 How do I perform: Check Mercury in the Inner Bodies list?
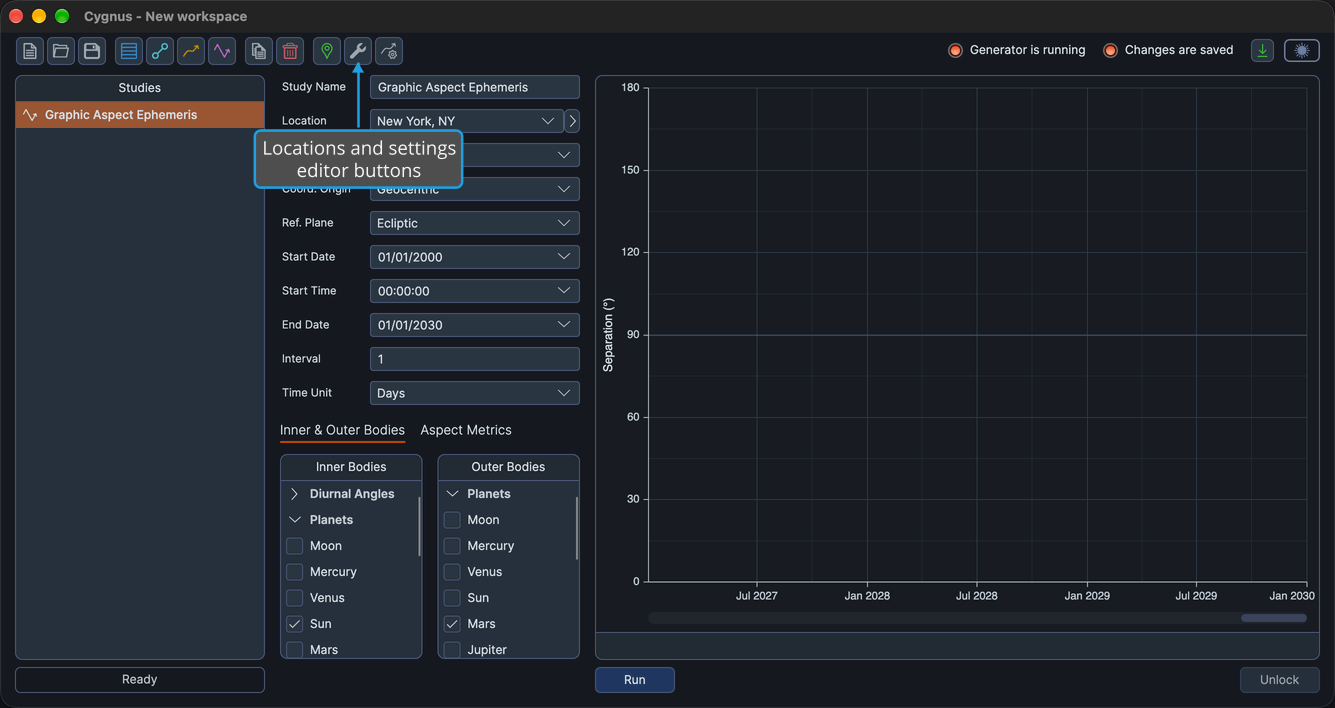(294, 572)
